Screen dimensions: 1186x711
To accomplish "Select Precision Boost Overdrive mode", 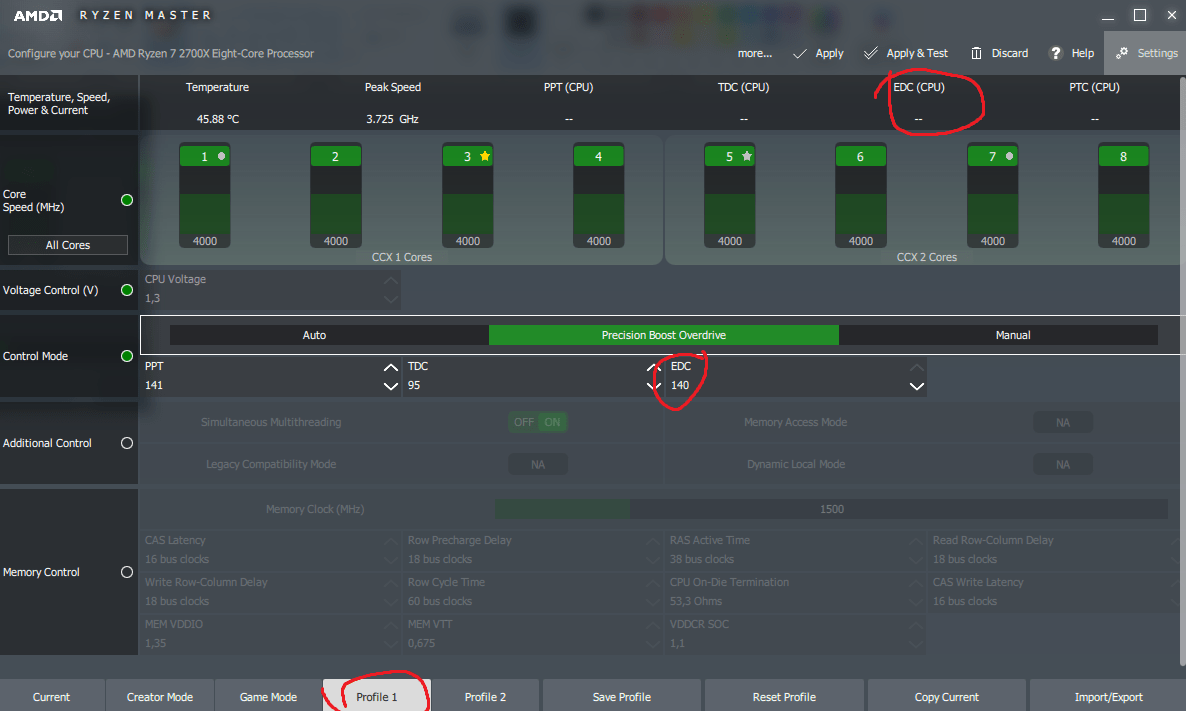I will pos(664,335).
